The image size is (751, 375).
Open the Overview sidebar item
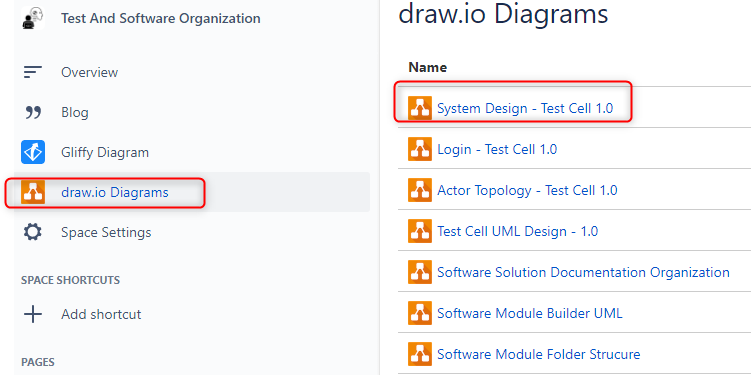click(89, 72)
